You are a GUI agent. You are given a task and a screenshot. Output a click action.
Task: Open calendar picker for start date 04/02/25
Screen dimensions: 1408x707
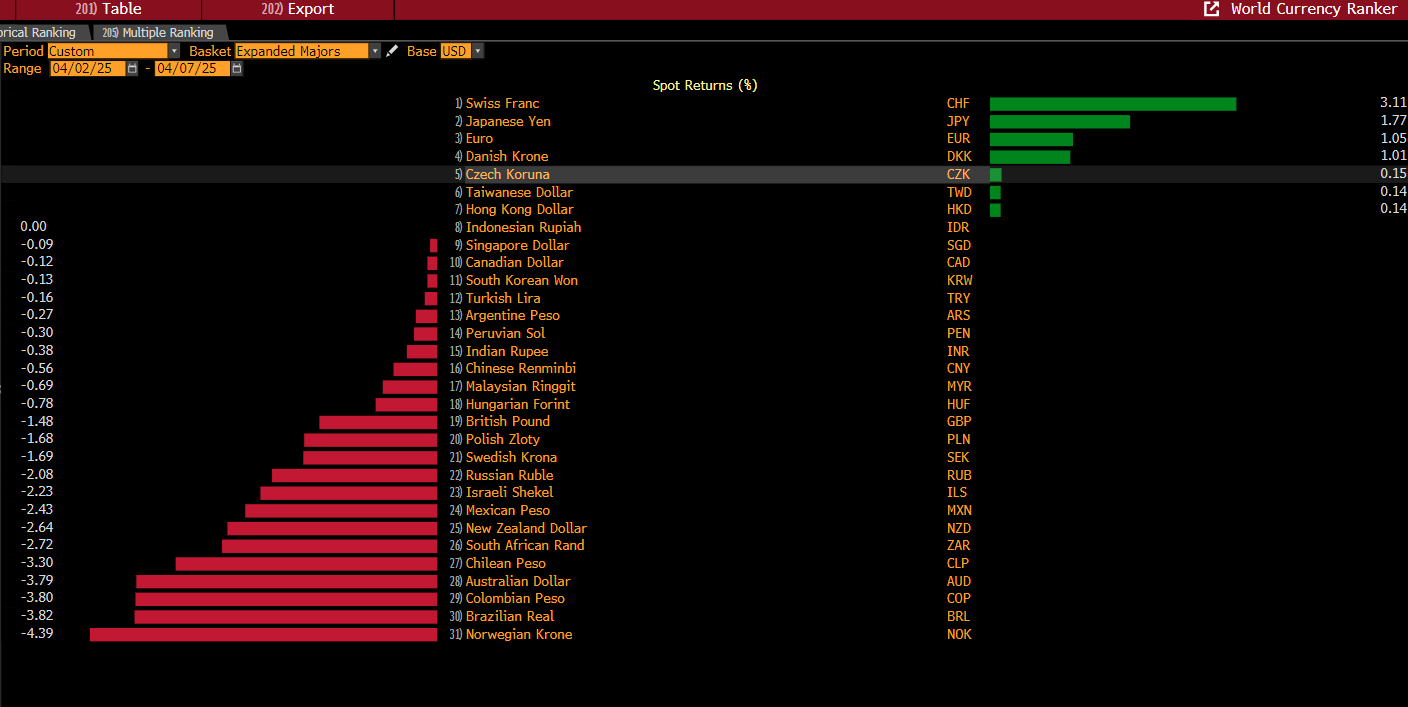click(x=132, y=69)
